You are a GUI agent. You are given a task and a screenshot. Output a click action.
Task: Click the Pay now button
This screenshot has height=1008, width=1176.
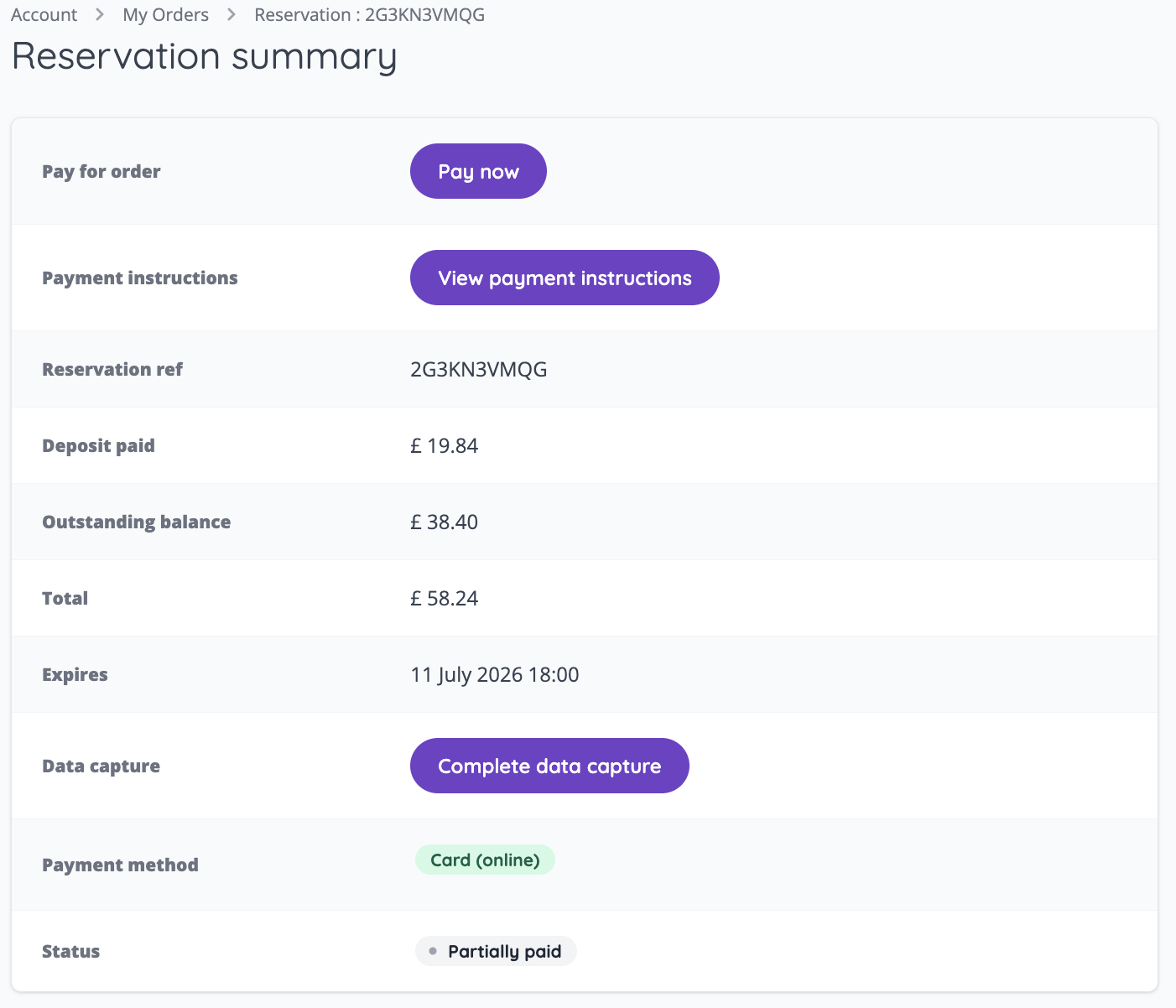point(478,171)
